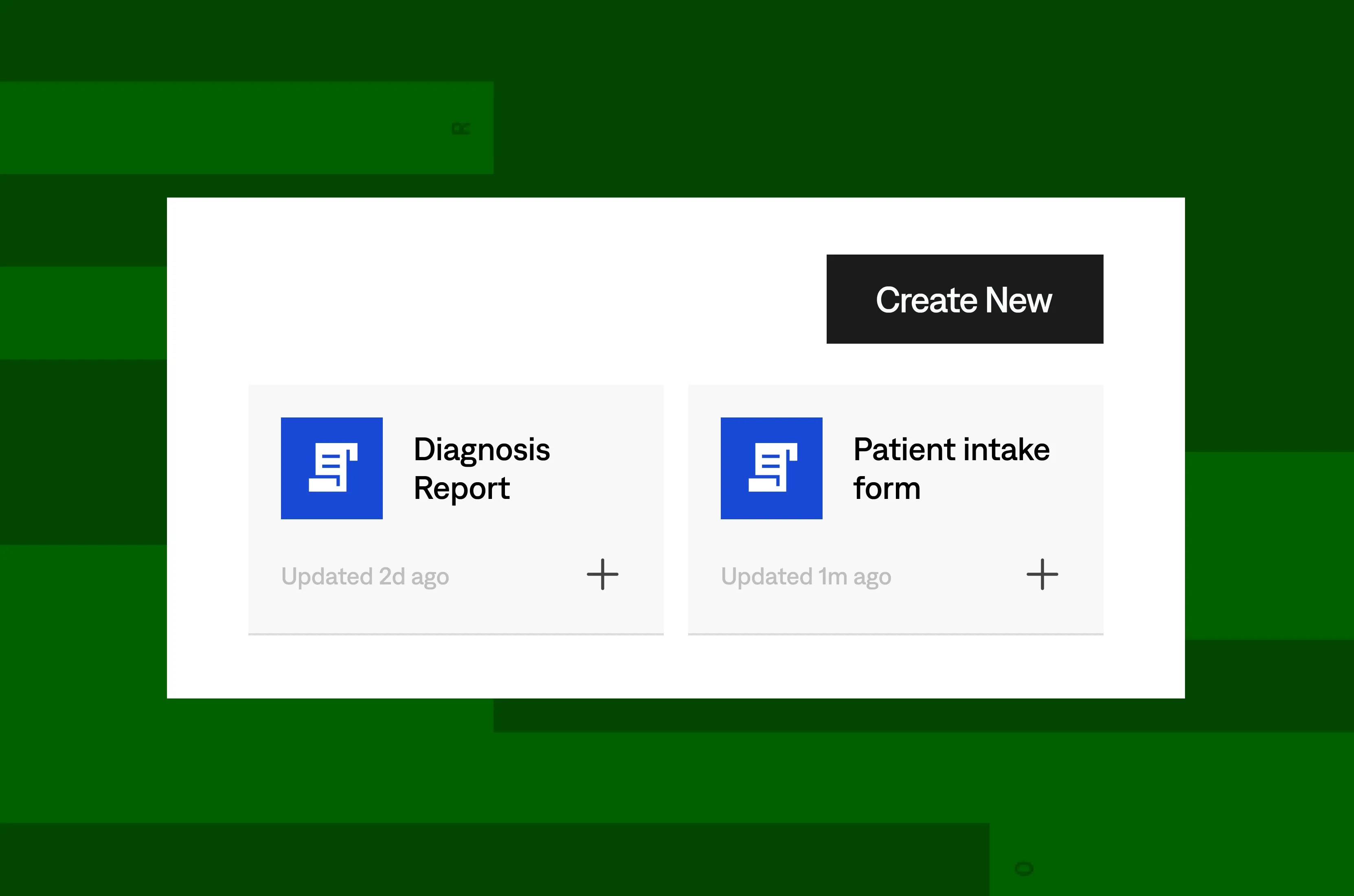This screenshot has width=1354, height=896.
Task: Click the bottom border of Diagnosis Report card
Action: (455, 634)
